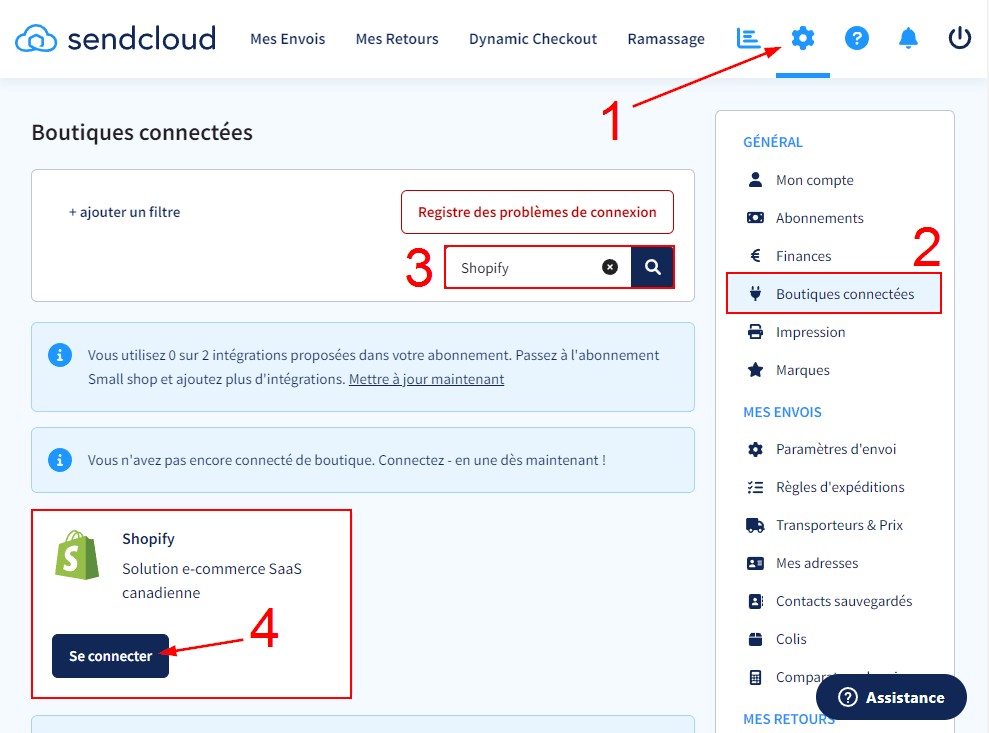The height and width of the screenshot is (733, 989).
Task: Log out using the power icon
Action: (959, 39)
